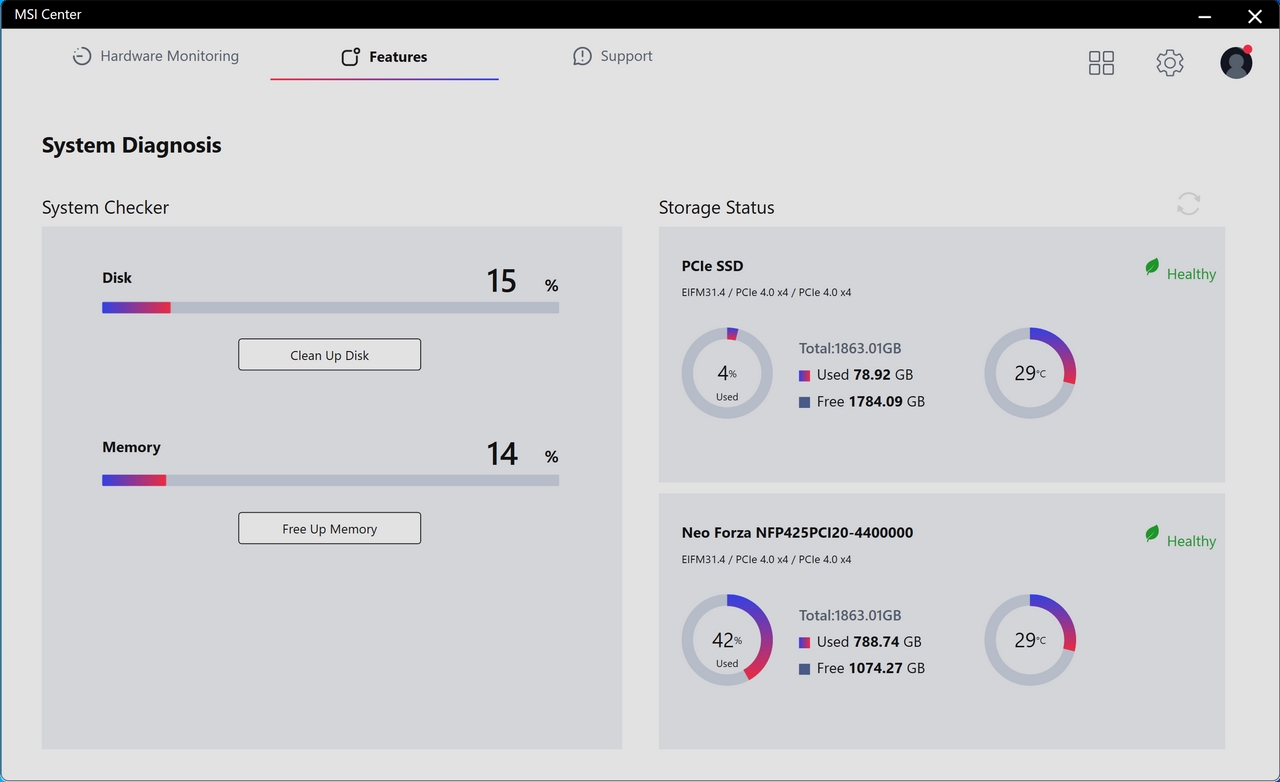Refresh the Storage Status panel
This screenshot has height=782, width=1280.
(x=1188, y=204)
